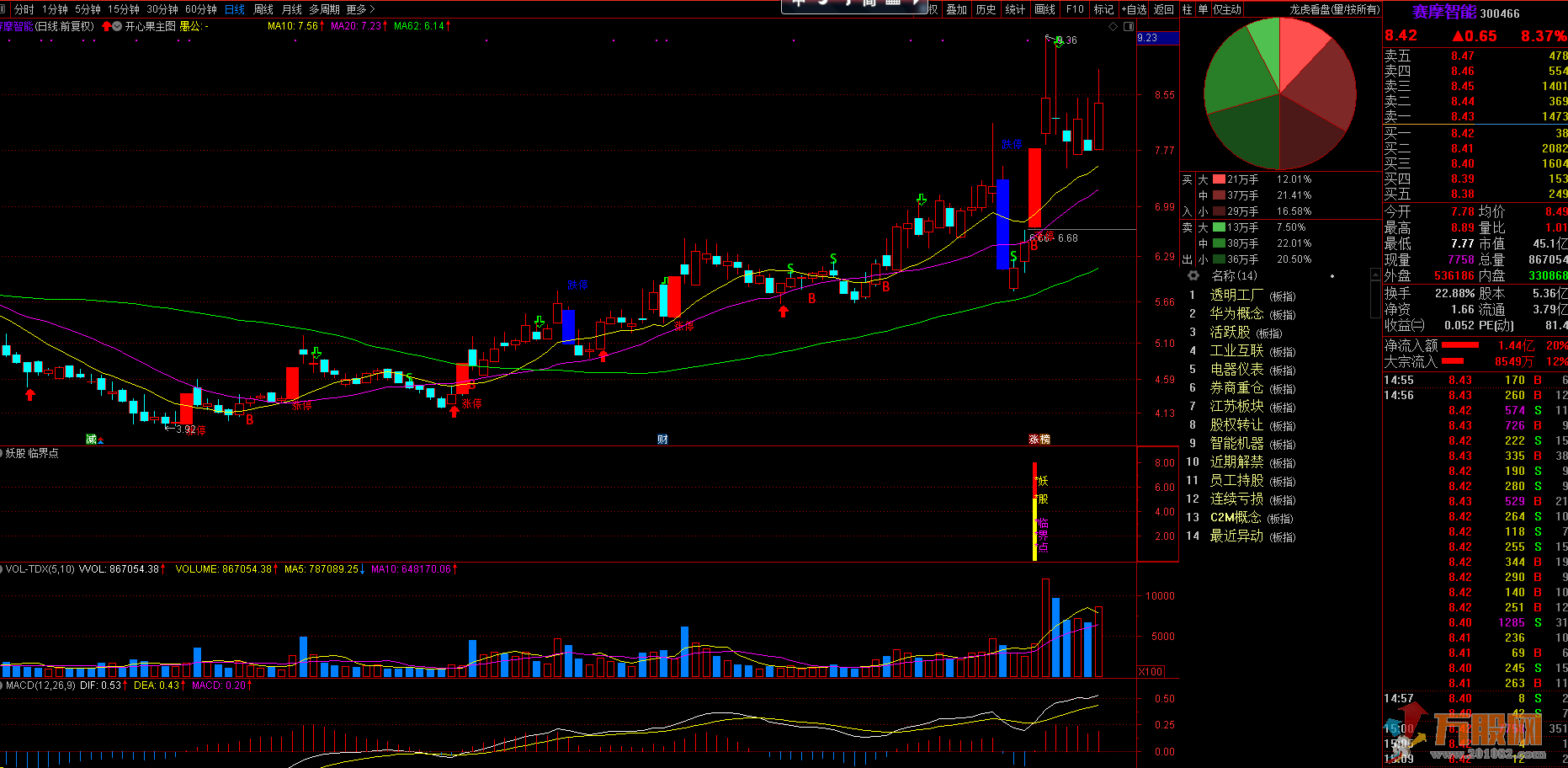The width and height of the screenshot is (1568, 768).
Task: Click the red up arrow beside chart title
Action: [106, 26]
